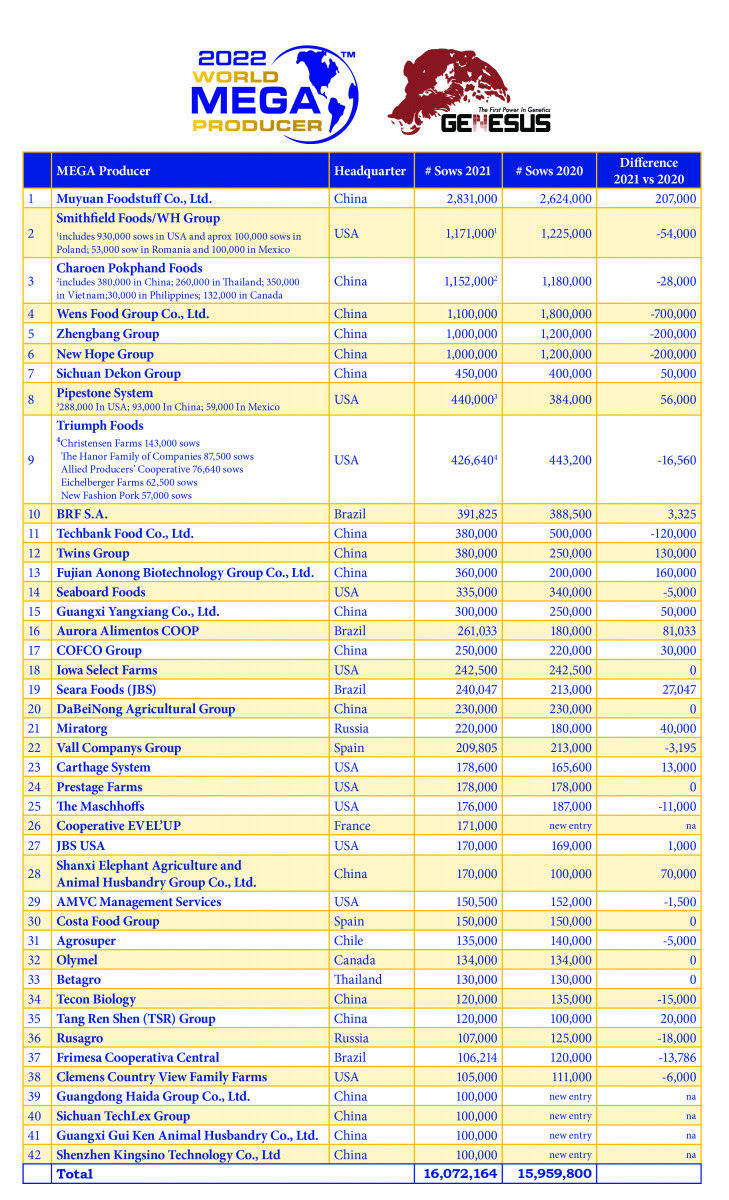The image size is (729, 1200).
Task: Click the Triumph Foods producer name
Action: click(99, 425)
